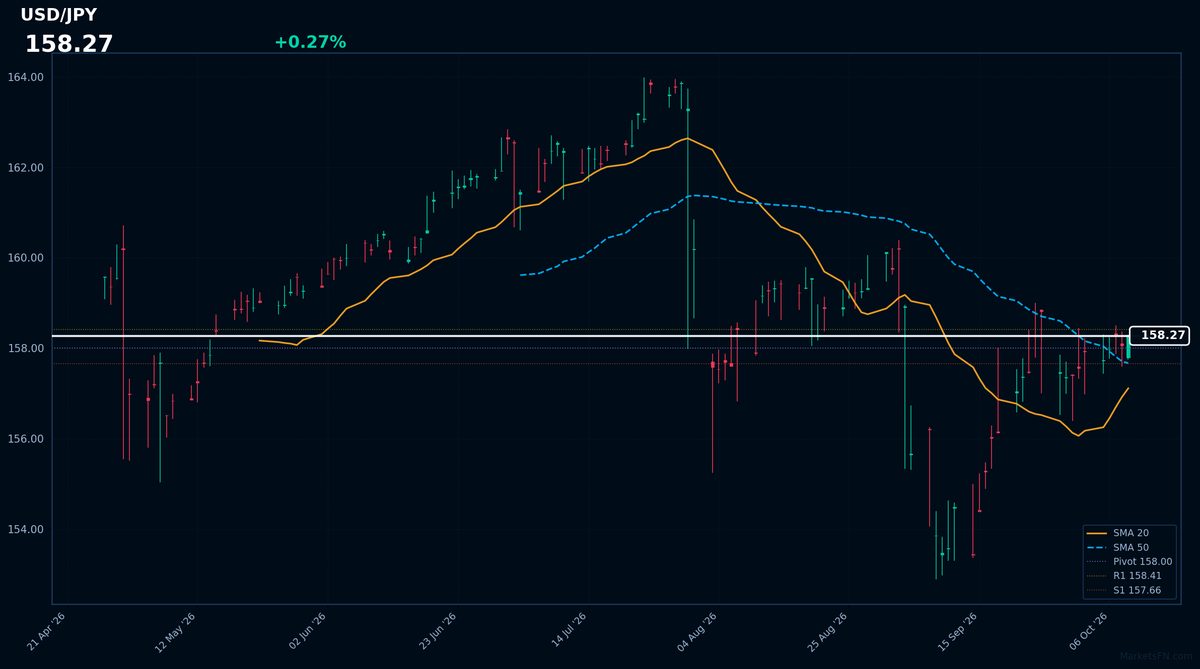Select the 162.00 price axis label
Viewport: 1200px width, 669px height.
26,168
